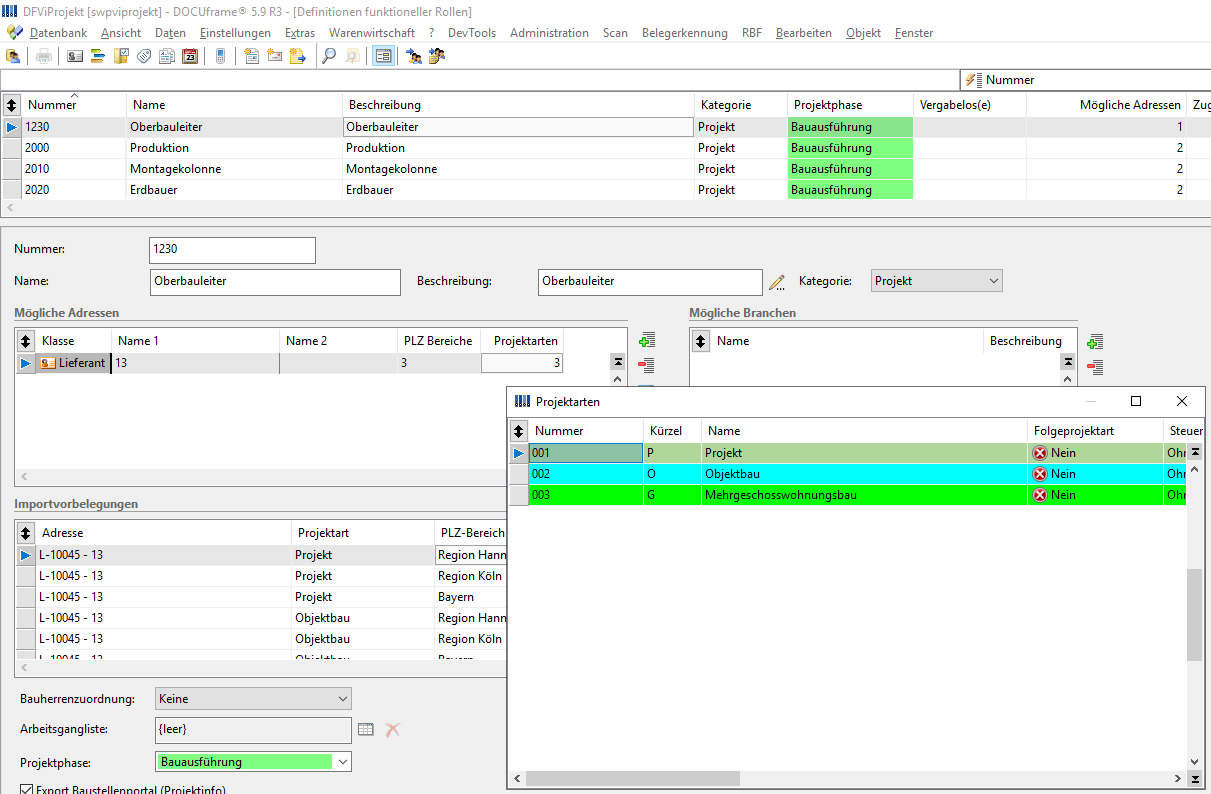Jump to top in Projektarten list scroll button
The height and width of the screenshot is (794, 1211).
coord(1195,453)
